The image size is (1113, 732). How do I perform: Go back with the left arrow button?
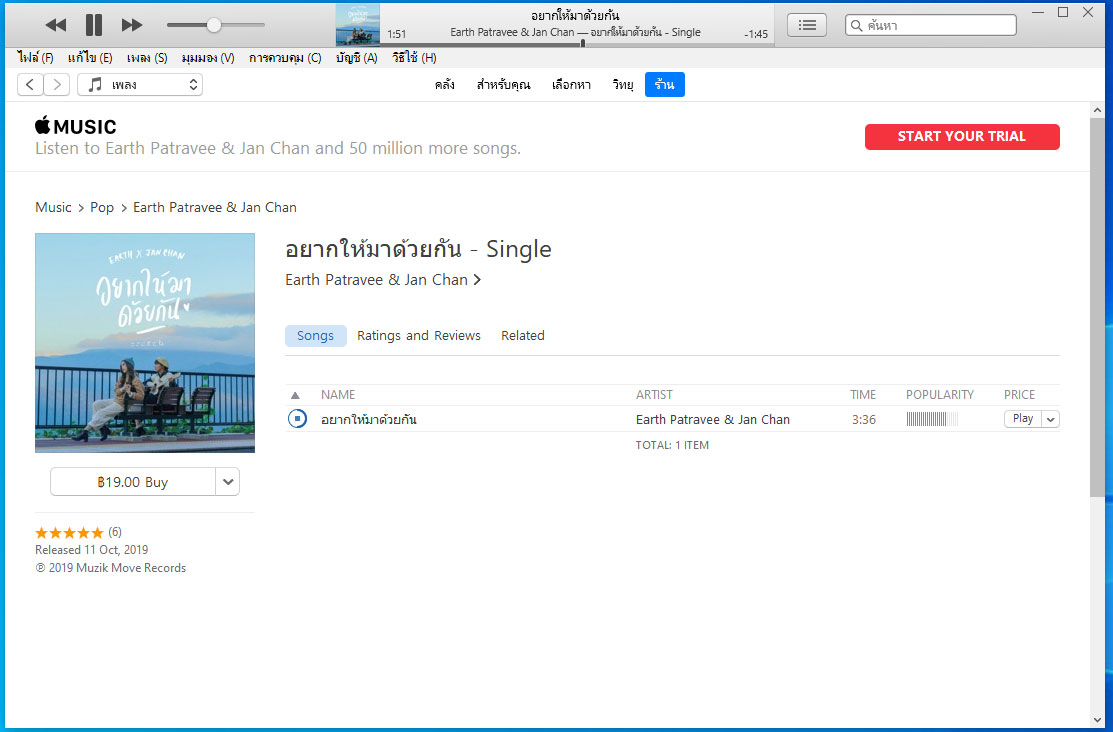30,84
